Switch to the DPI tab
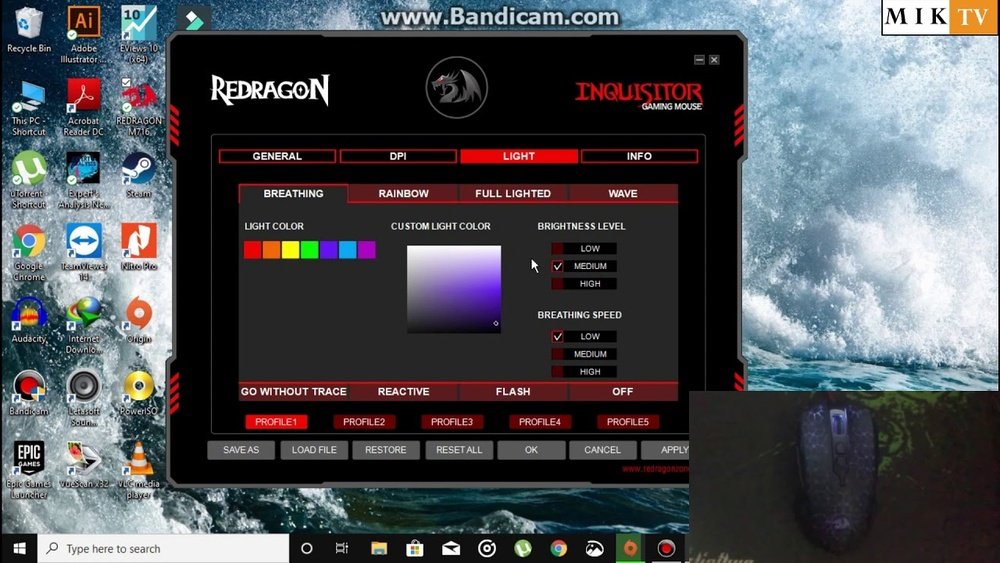The image size is (1000, 563). click(x=398, y=156)
